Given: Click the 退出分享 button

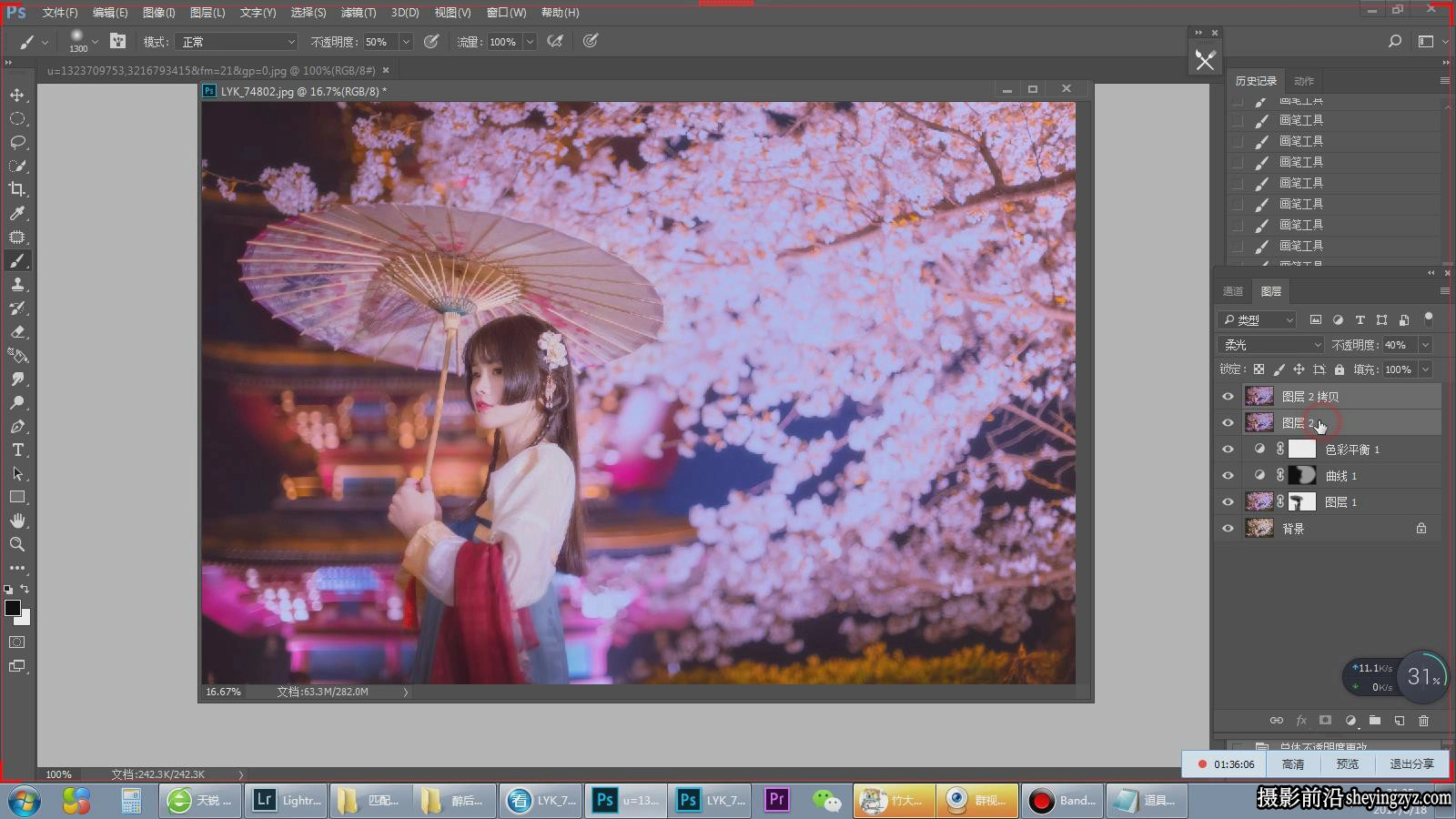Looking at the screenshot, I should 1411,764.
